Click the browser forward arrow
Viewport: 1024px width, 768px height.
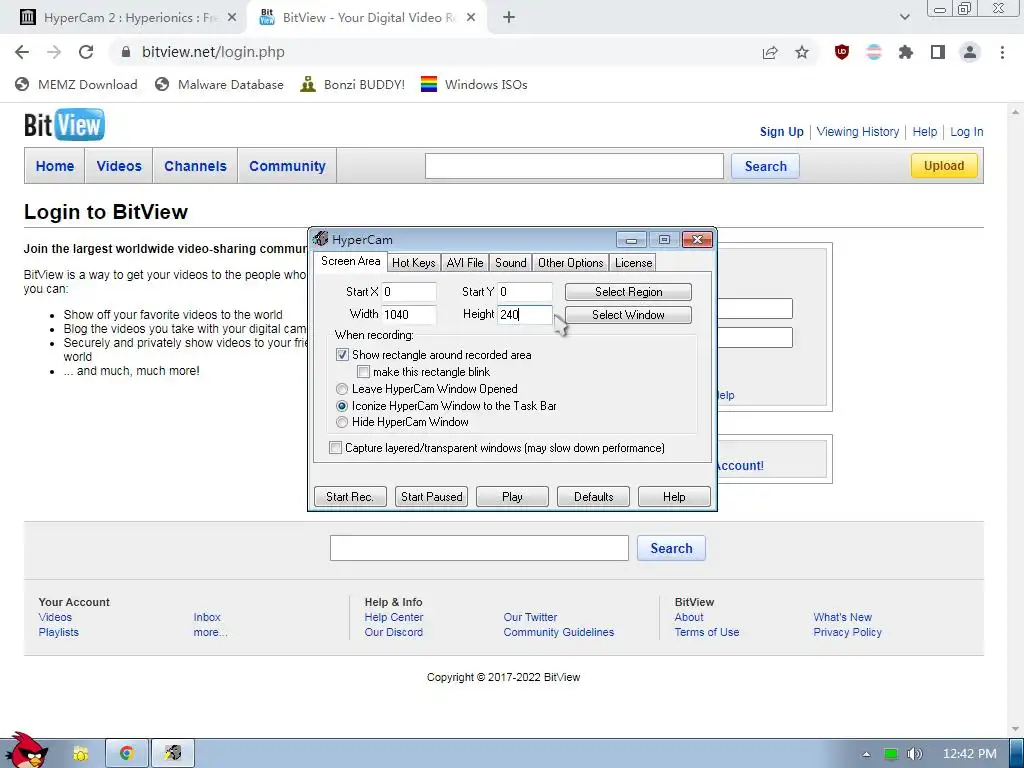pos(54,52)
